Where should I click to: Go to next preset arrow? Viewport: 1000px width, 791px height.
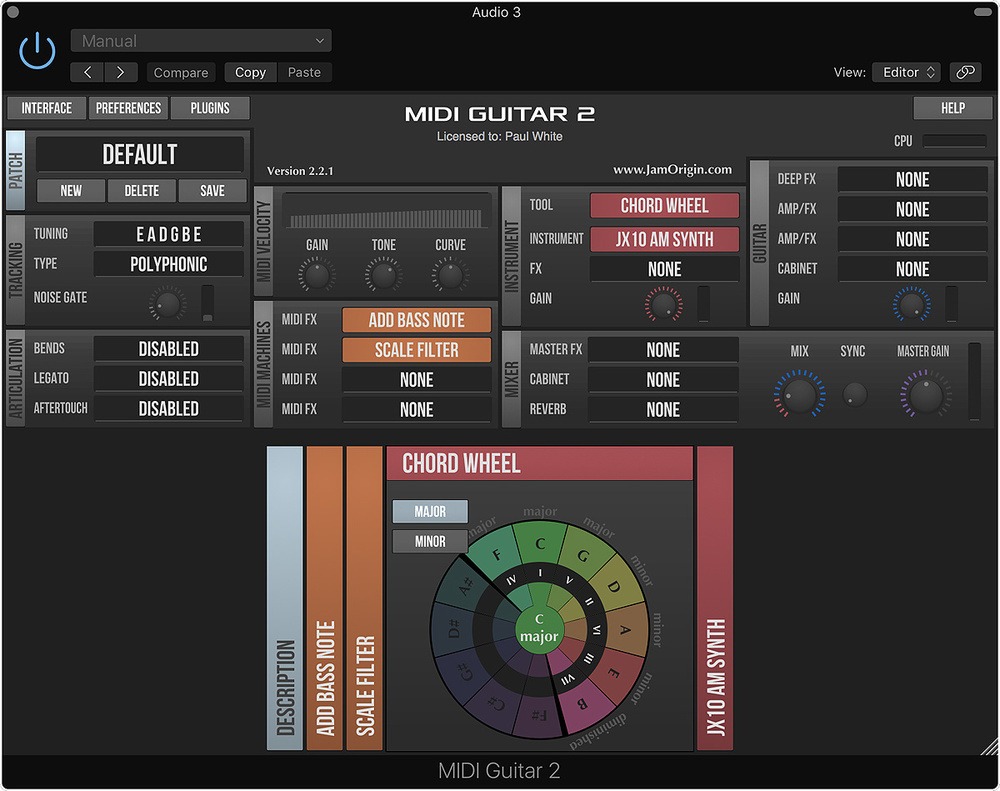tap(121, 73)
